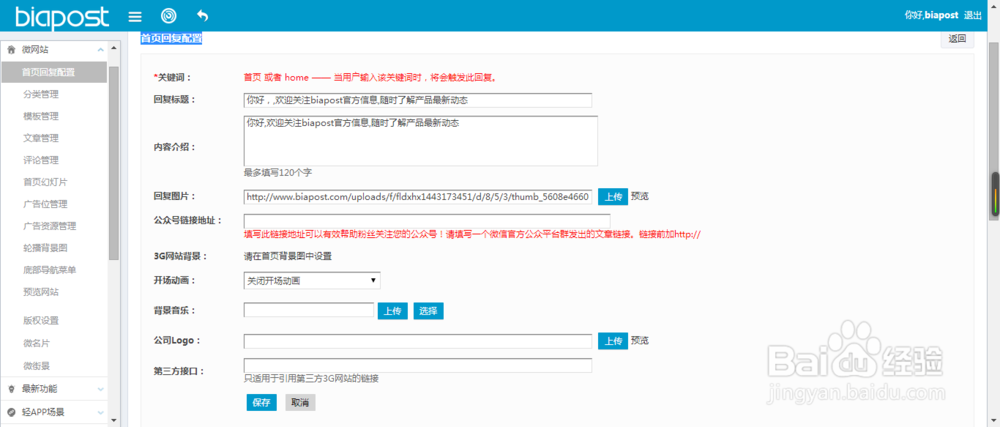Open 预览网站 in sidebar
Image resolution: width=1000 pixels, height=427 pixels.
pos(41,292)
